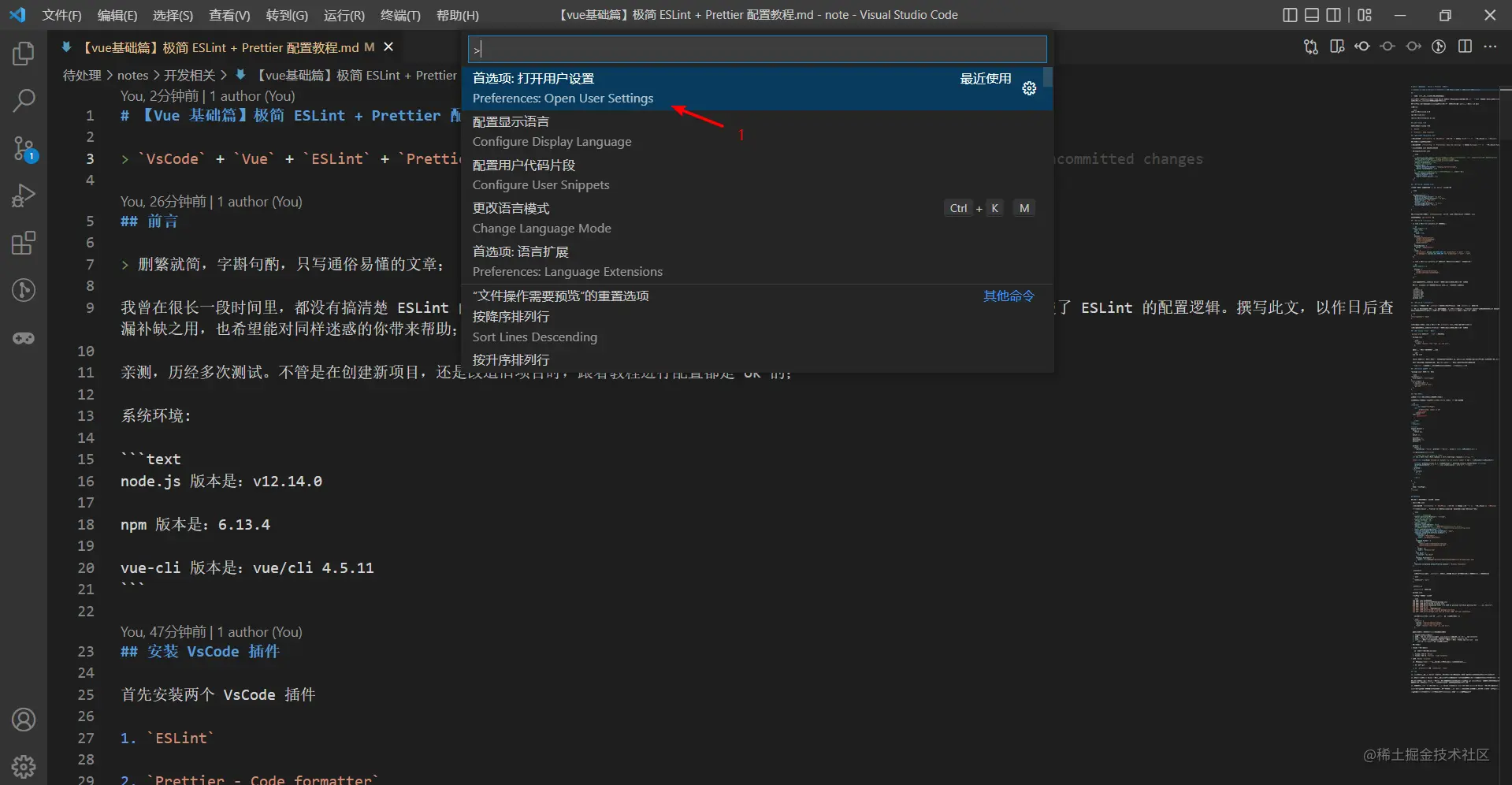
Task: Open preview to the side icon
Action: [1337, 47]
